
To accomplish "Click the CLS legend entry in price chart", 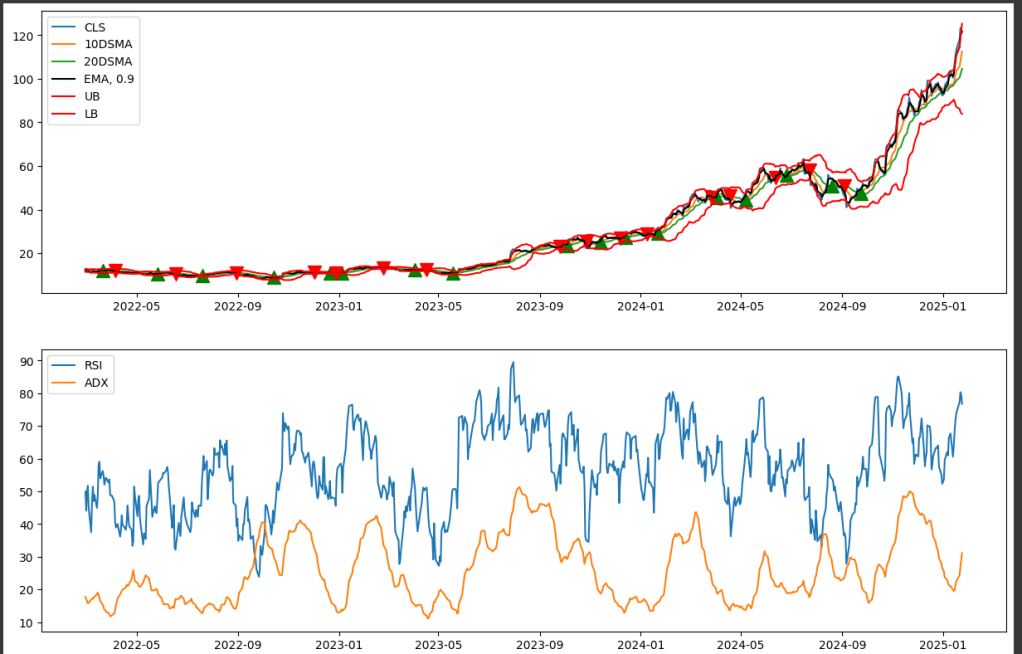I will (96, 27).
